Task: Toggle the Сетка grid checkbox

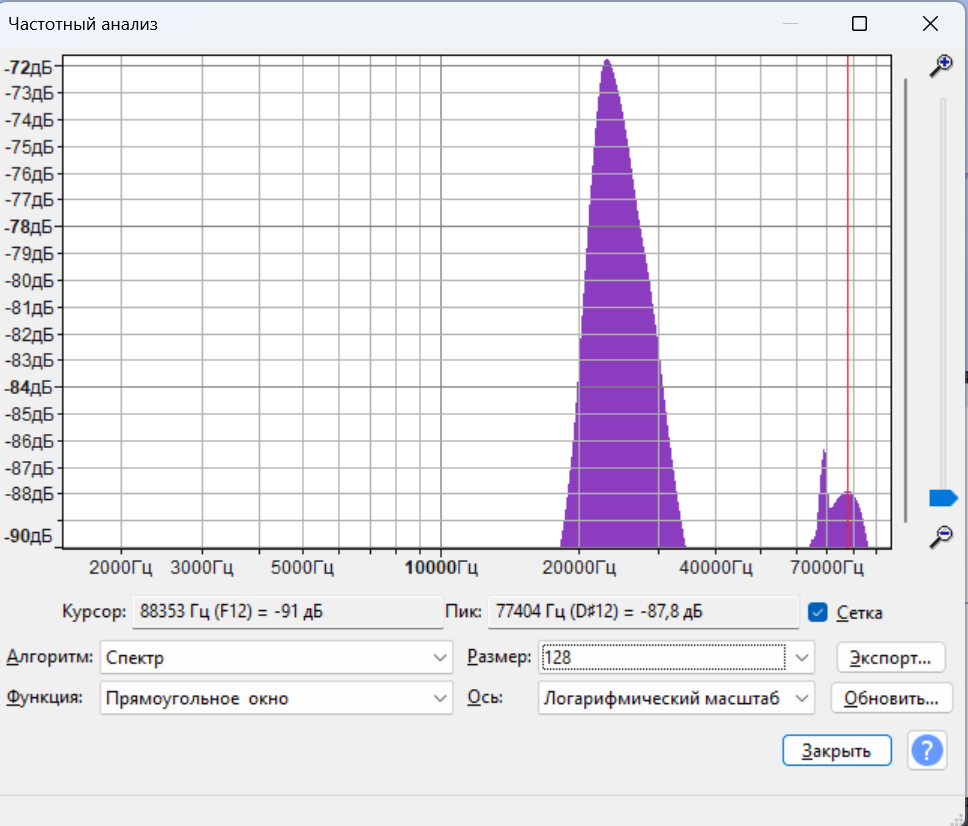Action: point(817,612)
